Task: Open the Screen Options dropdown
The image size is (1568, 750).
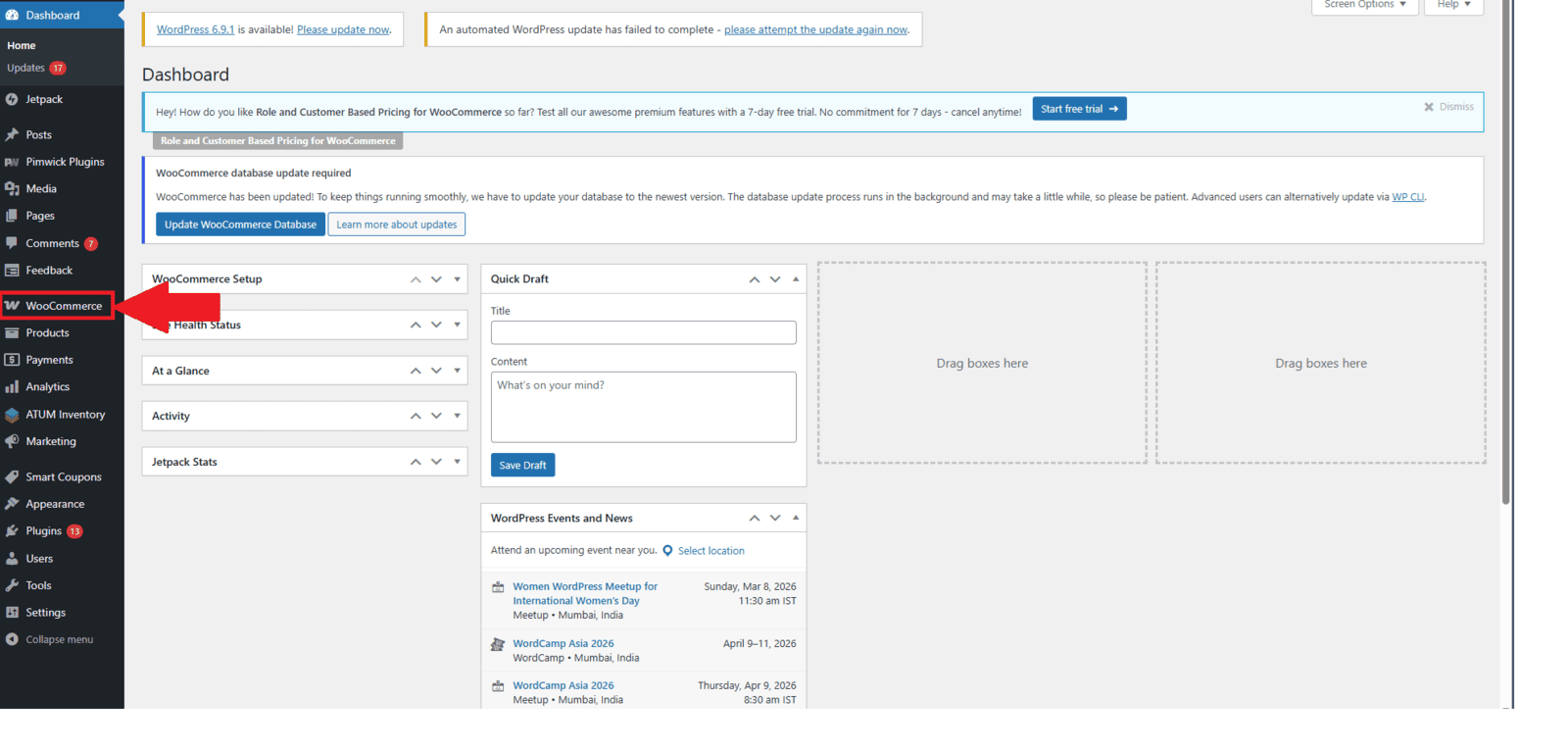Action: [1364, 5]
